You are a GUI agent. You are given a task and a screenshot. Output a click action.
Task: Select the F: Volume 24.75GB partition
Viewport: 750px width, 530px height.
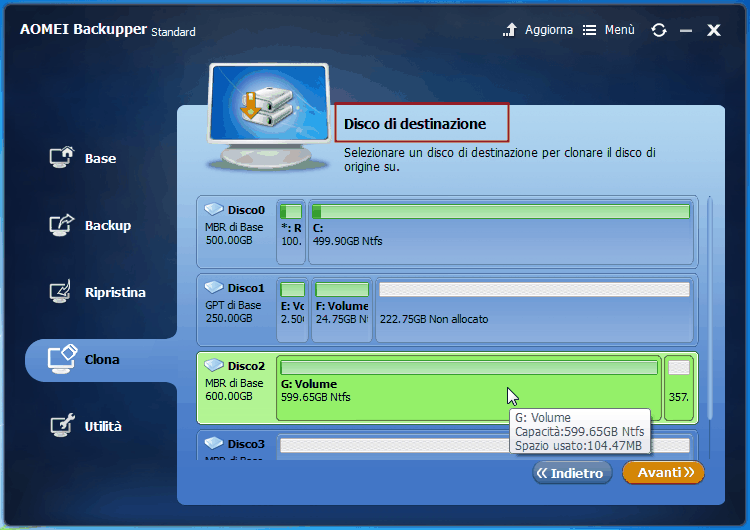(342, 309)
